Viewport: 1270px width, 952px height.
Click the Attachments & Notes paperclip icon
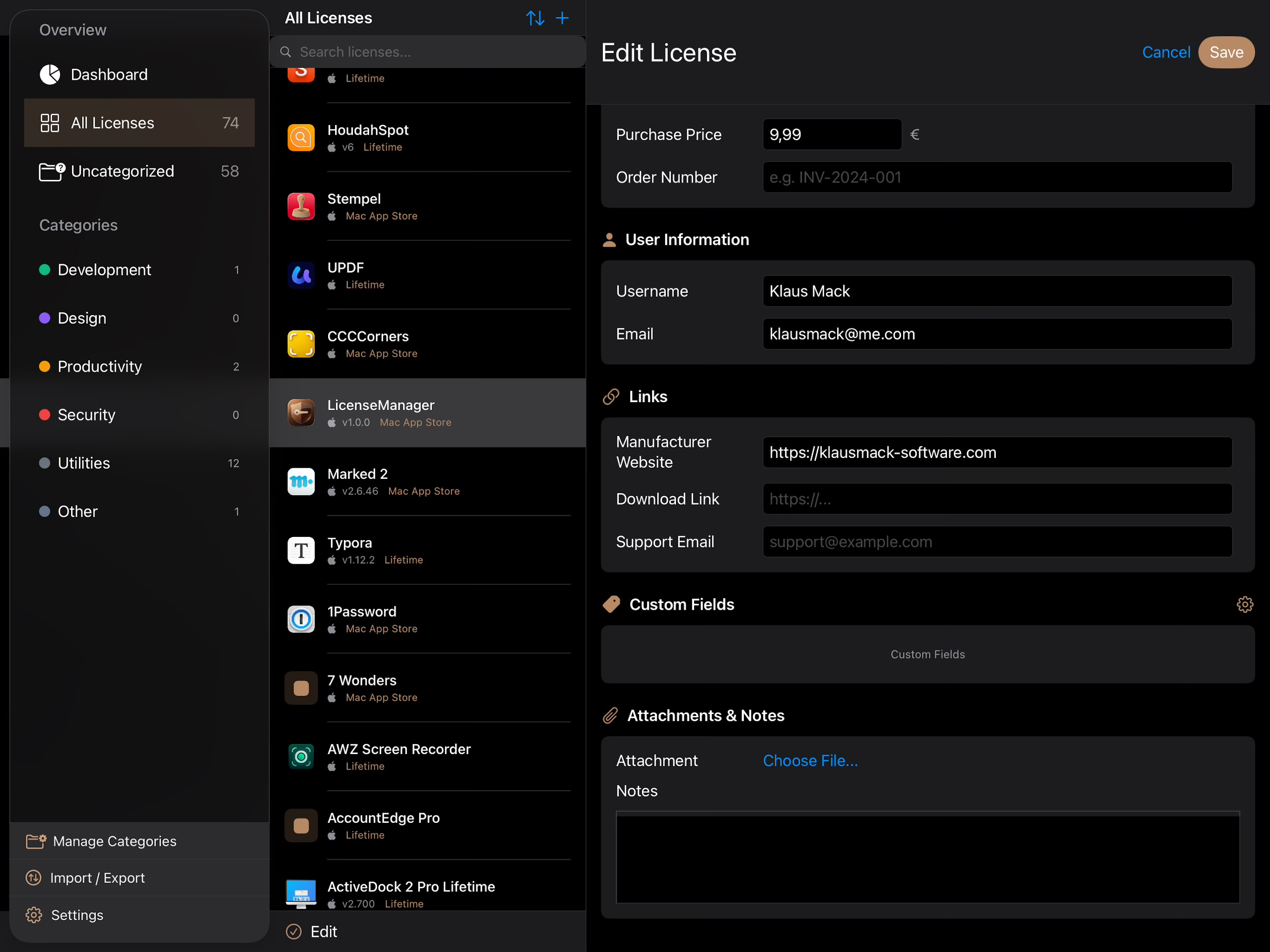pos(611,715)
